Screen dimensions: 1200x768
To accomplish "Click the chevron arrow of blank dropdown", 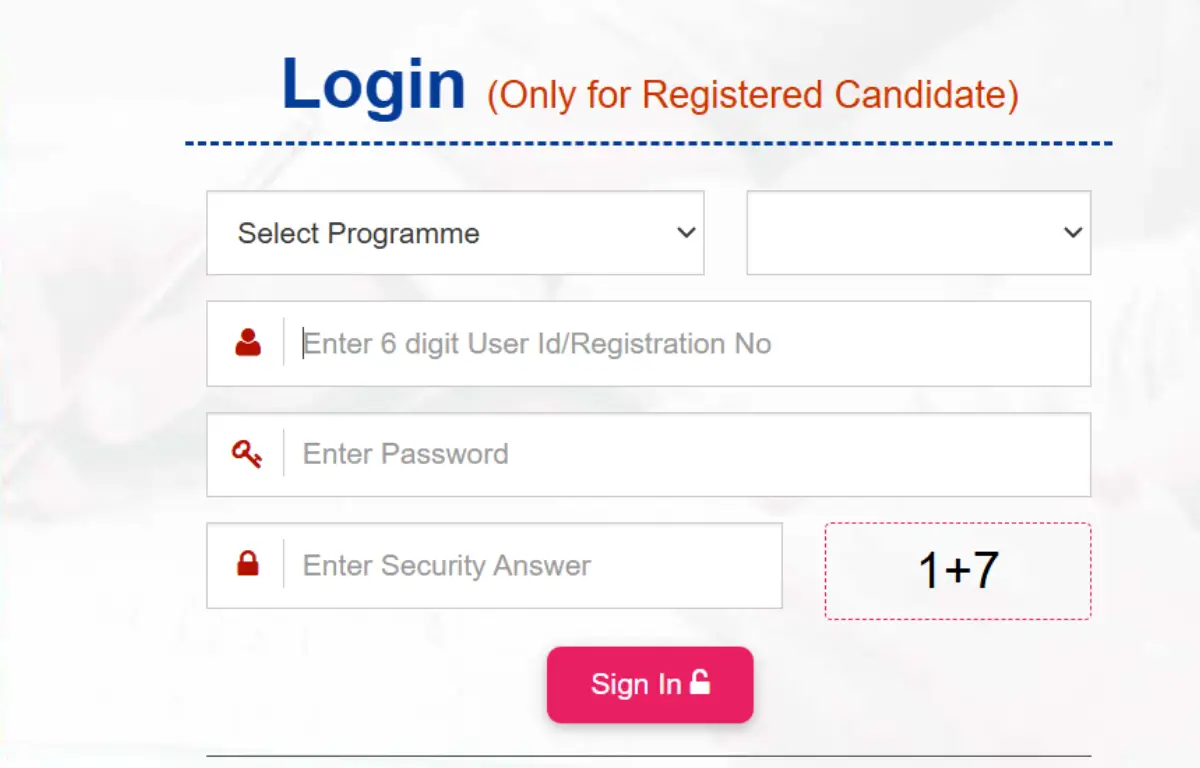I will click(x=1073, y=233).
